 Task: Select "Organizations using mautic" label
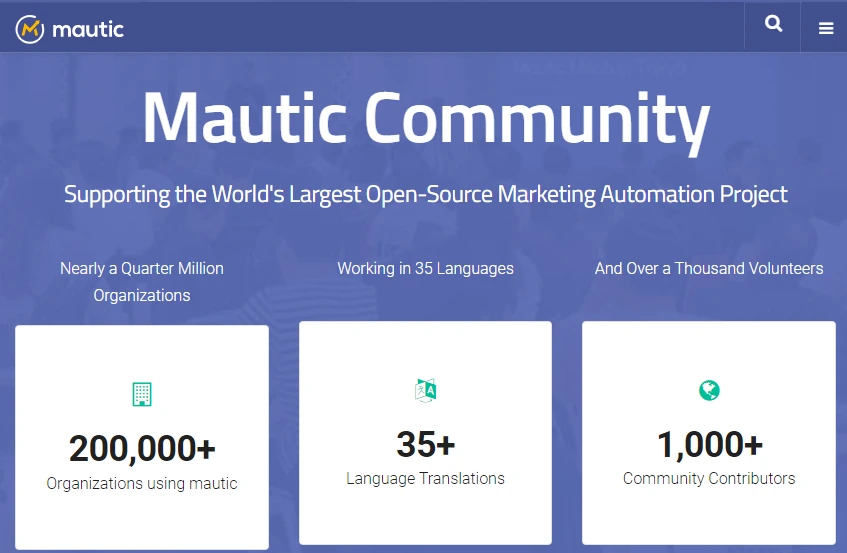click(x=142, y=483)
